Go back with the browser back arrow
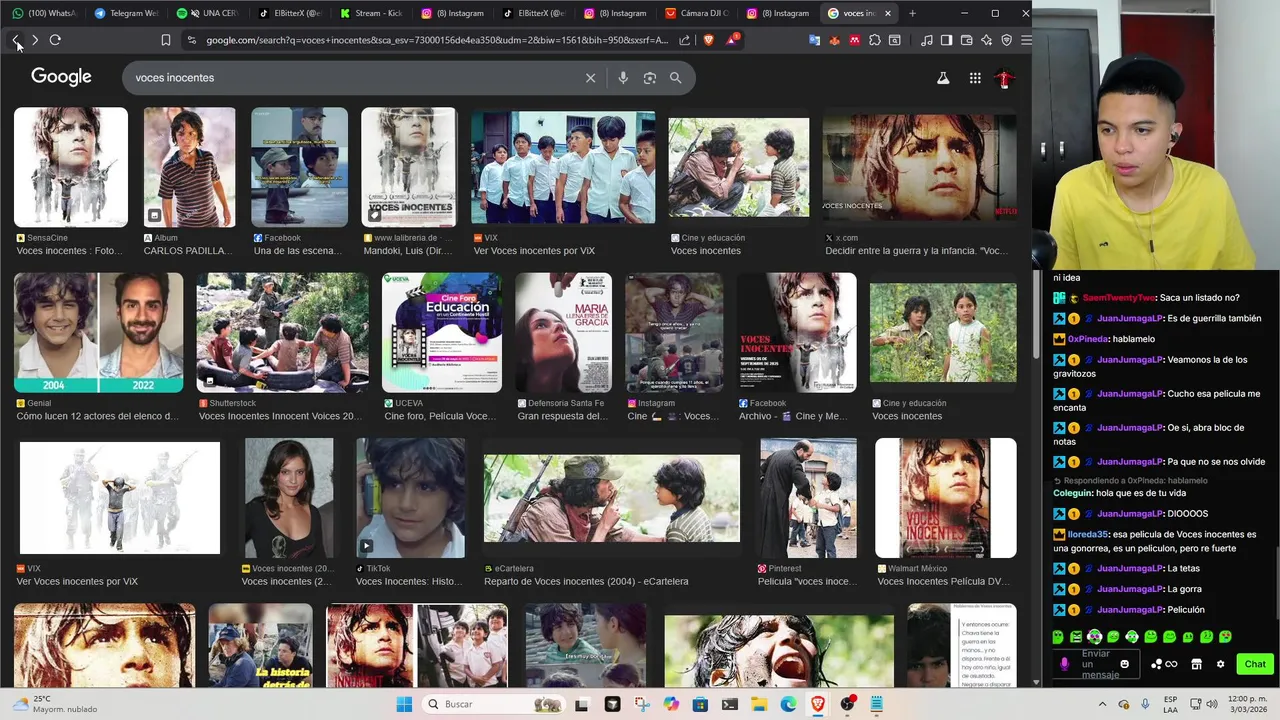This screenshot has height=720, width=1280. tap(16, 40)
